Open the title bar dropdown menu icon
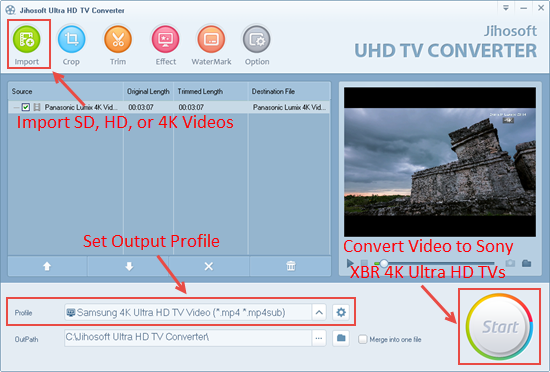This screenshot has width=550, height=372. tap(506, 8)
